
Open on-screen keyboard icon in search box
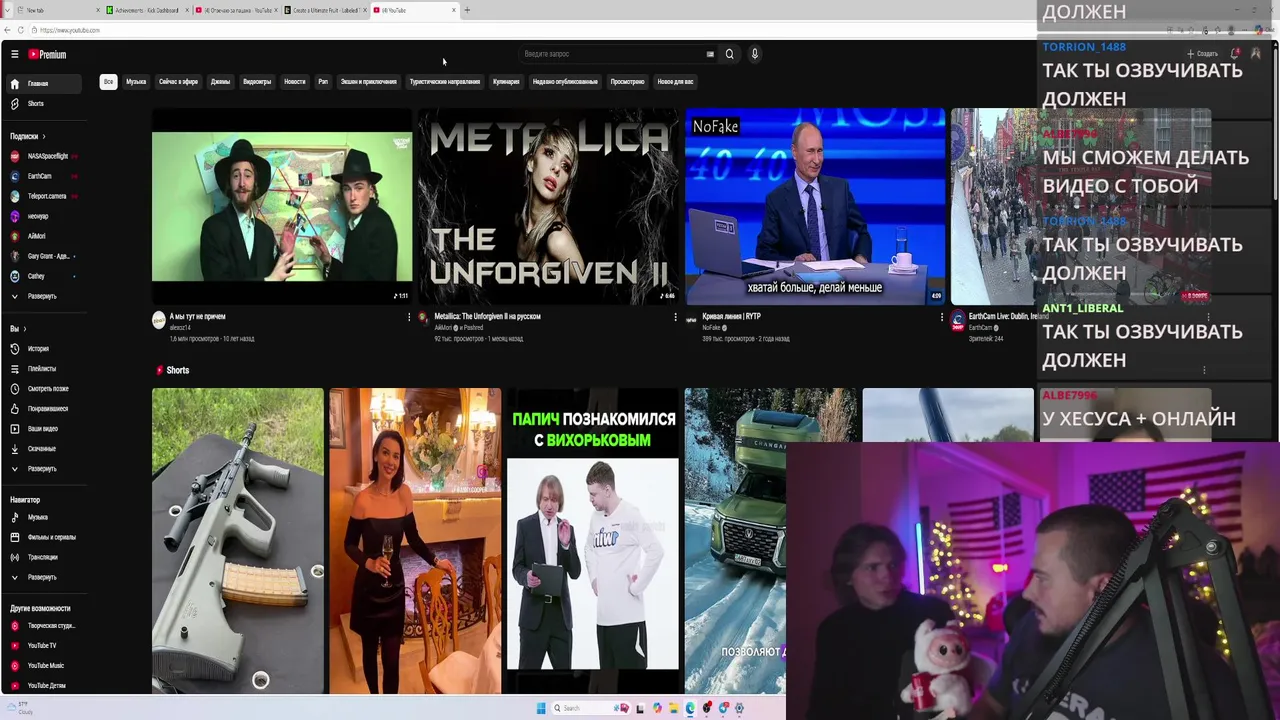click(710, 54)
